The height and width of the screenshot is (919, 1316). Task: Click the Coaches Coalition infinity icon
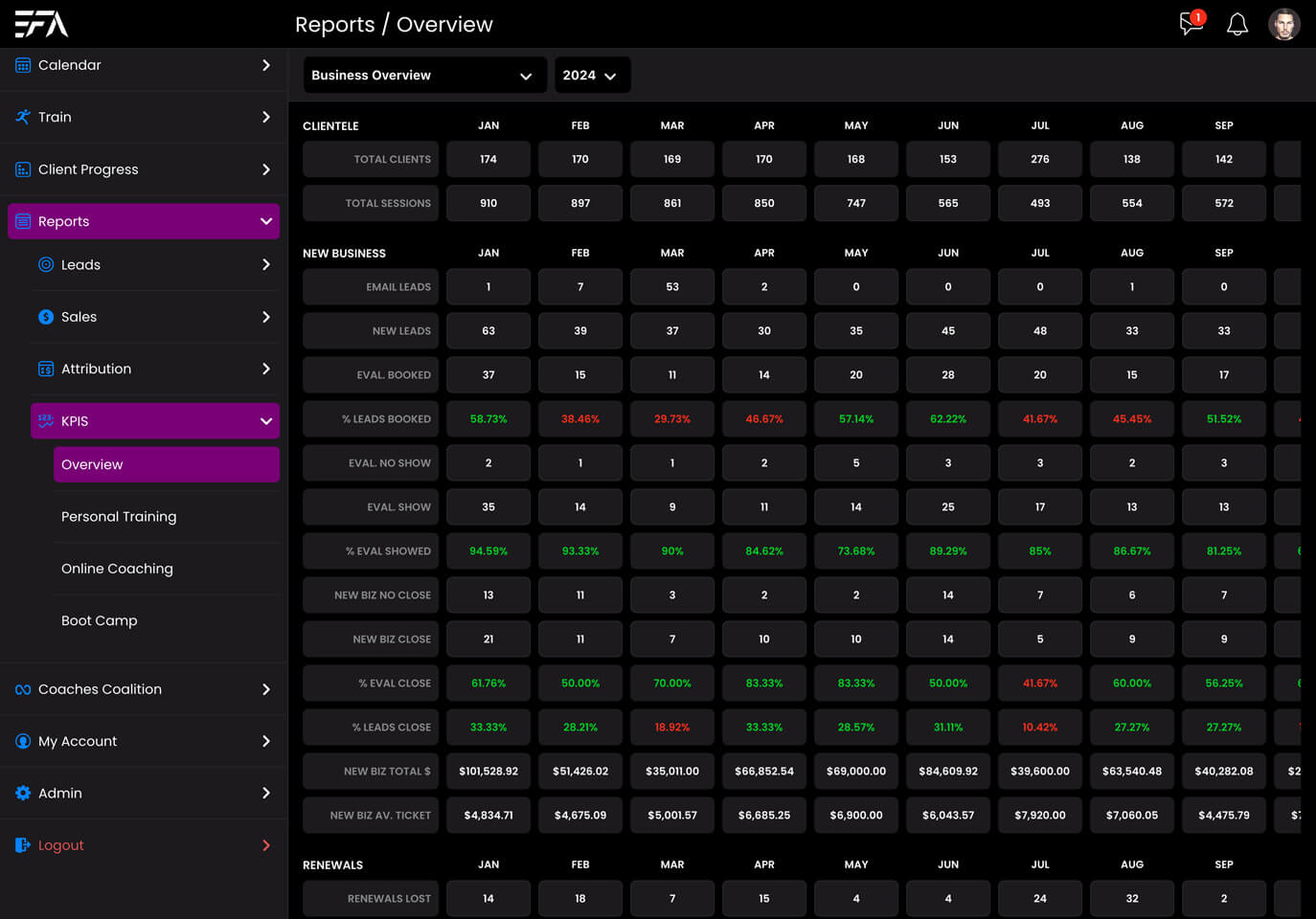point(23,689)
